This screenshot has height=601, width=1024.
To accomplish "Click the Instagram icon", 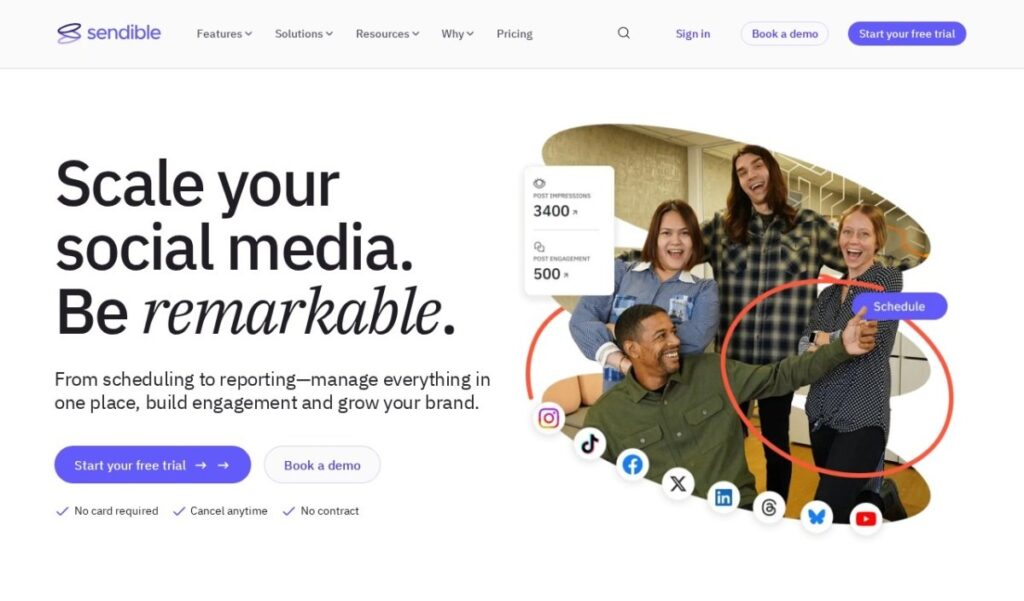I will (549, 417).
